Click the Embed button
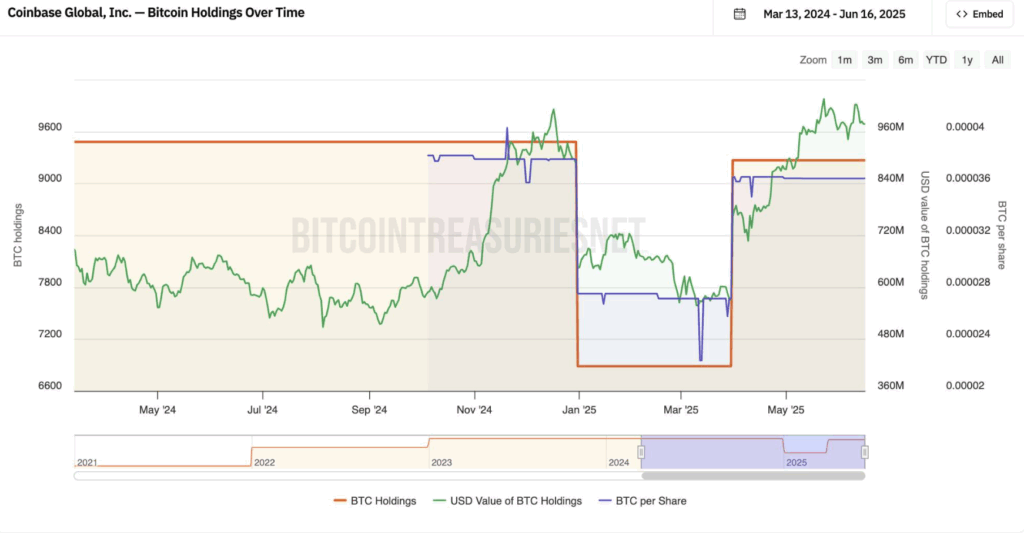The width and height of the screenshot is (1024, 533). tap(980, 14)
